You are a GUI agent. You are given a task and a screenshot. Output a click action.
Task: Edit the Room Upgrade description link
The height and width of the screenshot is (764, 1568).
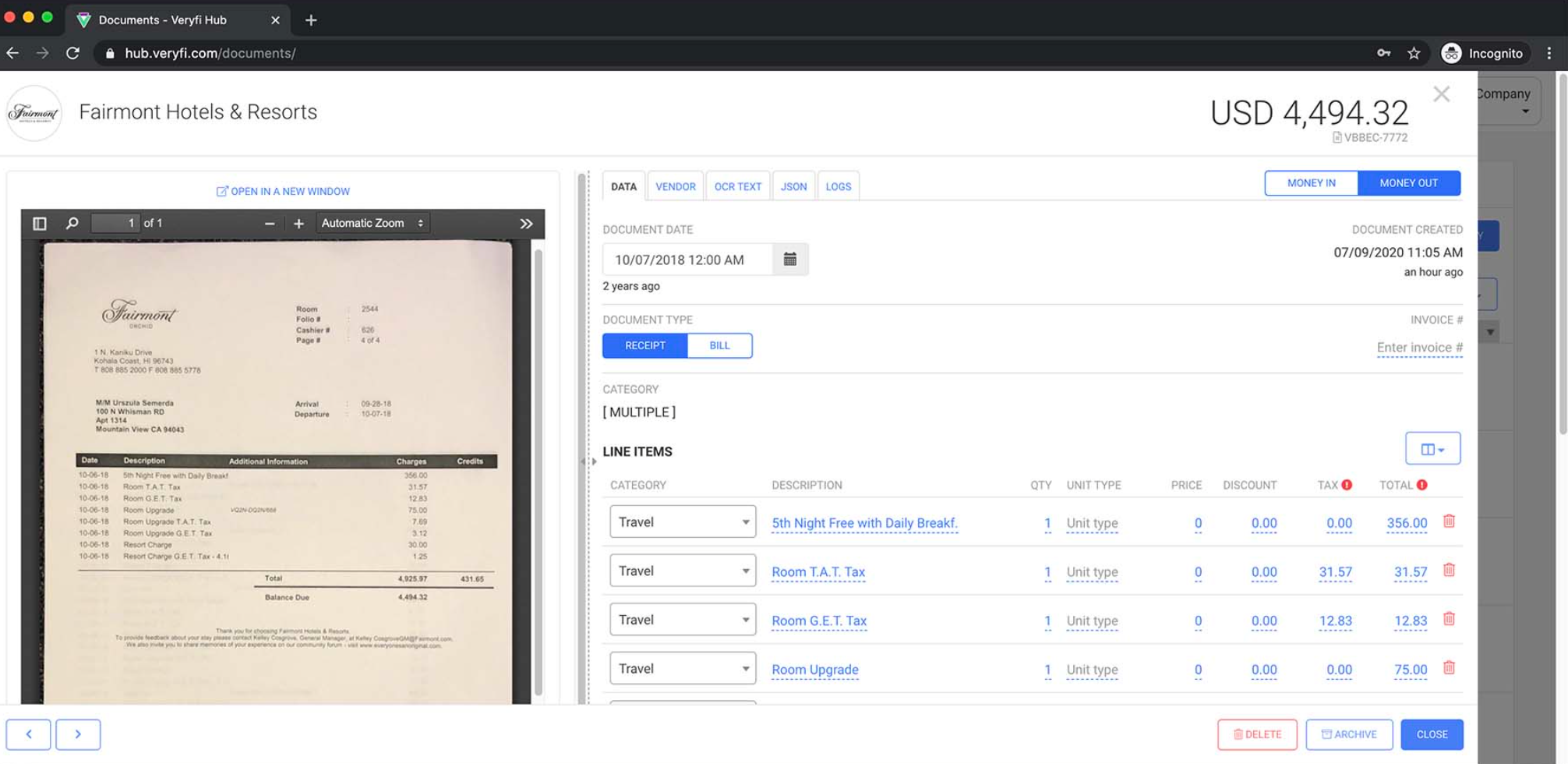(x=815, y=670)
